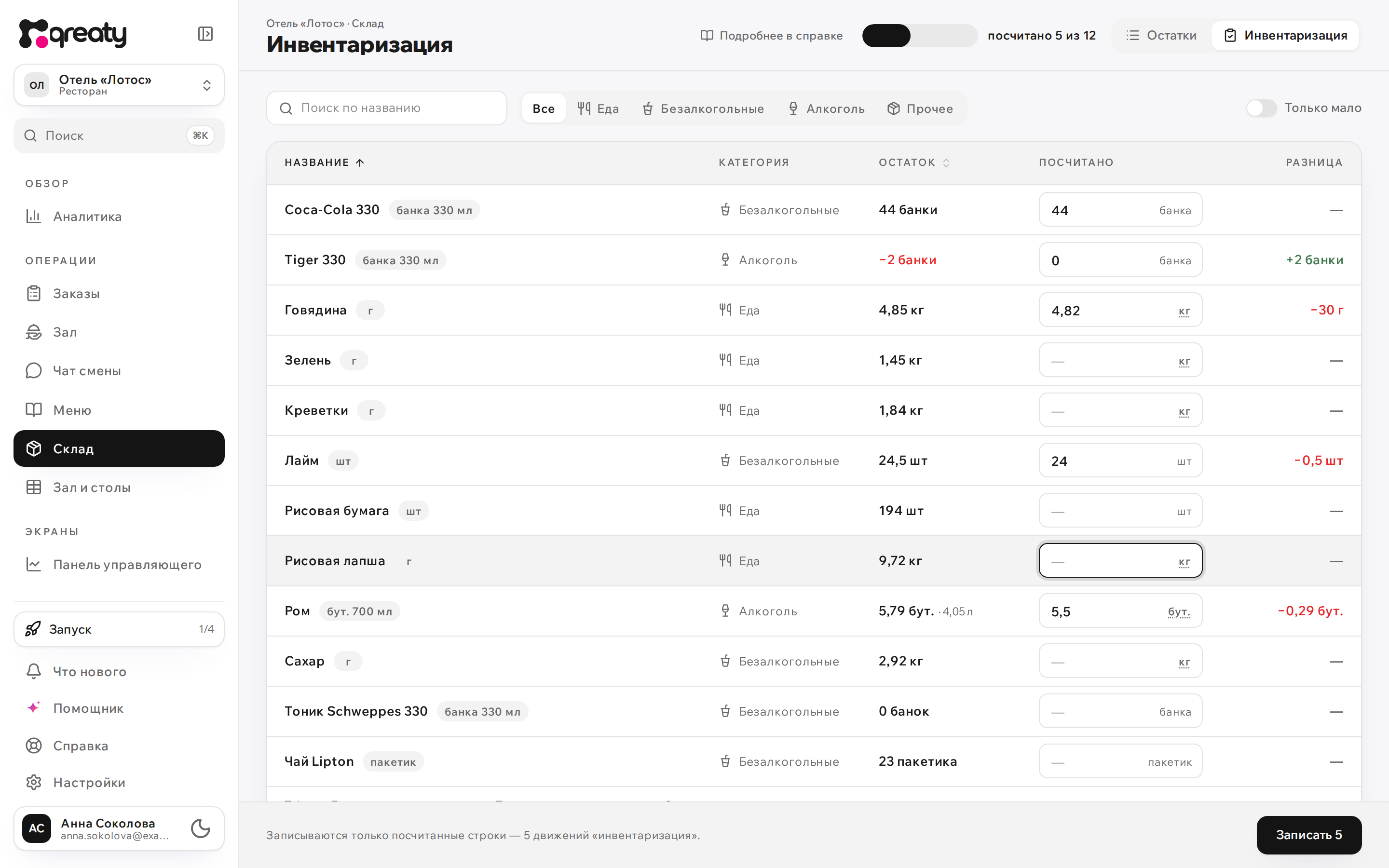Click the Поиск по названию field

pyautogui.click(x=386, y=108)
